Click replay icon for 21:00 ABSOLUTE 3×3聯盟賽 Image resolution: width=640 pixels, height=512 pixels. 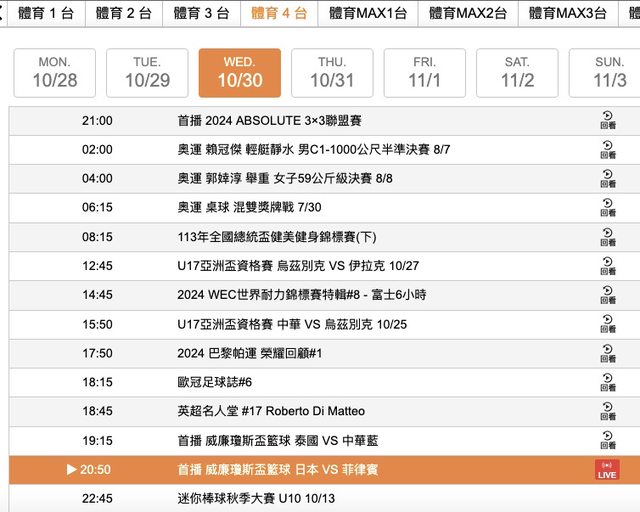(x=607, y=121)
